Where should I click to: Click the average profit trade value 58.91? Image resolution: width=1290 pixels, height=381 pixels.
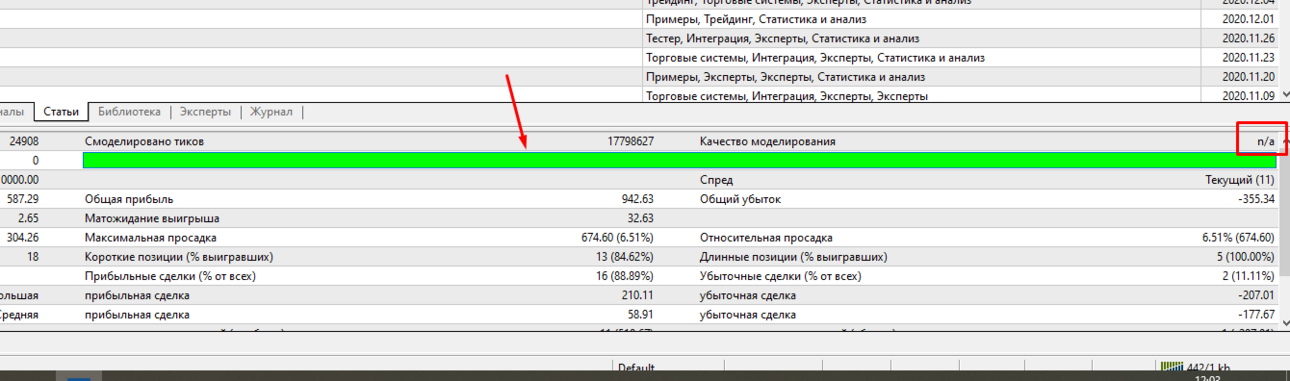640,314
